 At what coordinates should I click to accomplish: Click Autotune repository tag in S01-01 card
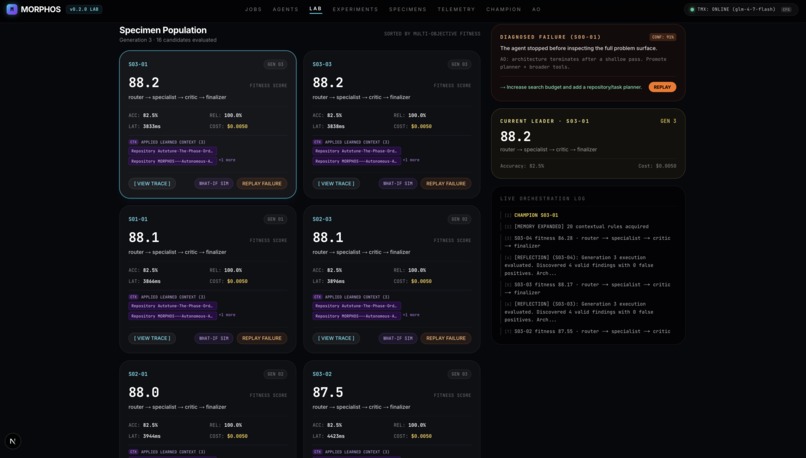(172, 306)
